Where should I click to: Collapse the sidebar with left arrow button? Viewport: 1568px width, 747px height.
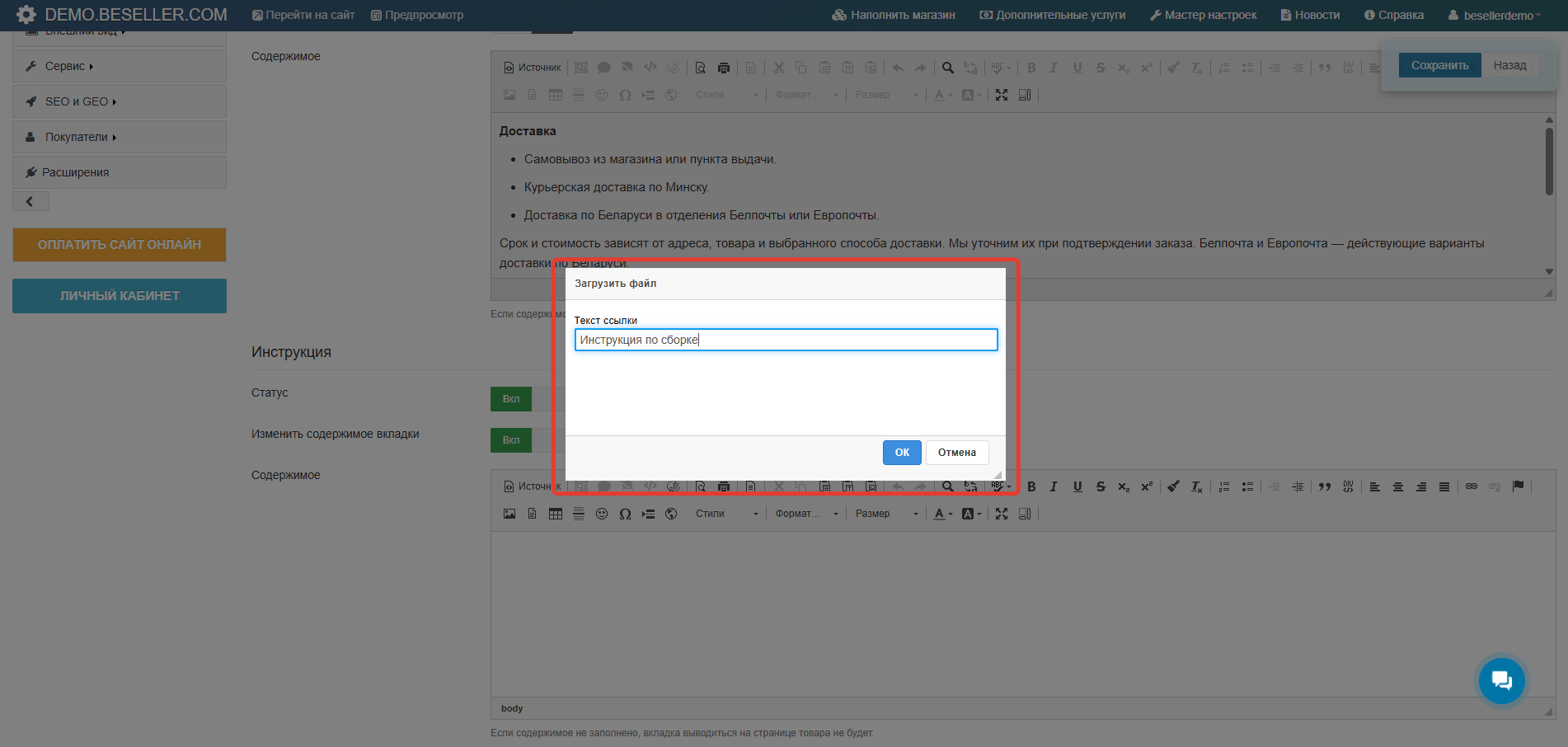31,201
